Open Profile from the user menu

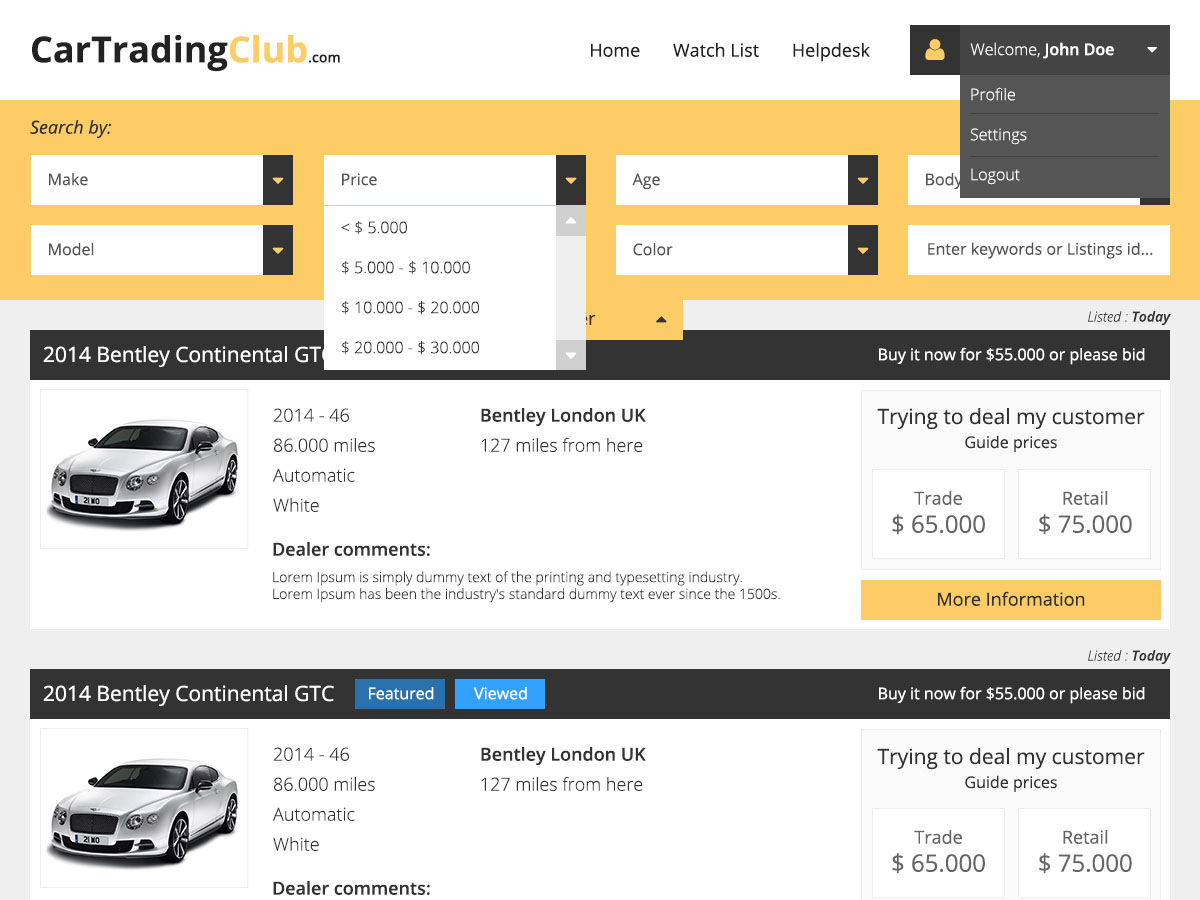(x=993, y=95)
